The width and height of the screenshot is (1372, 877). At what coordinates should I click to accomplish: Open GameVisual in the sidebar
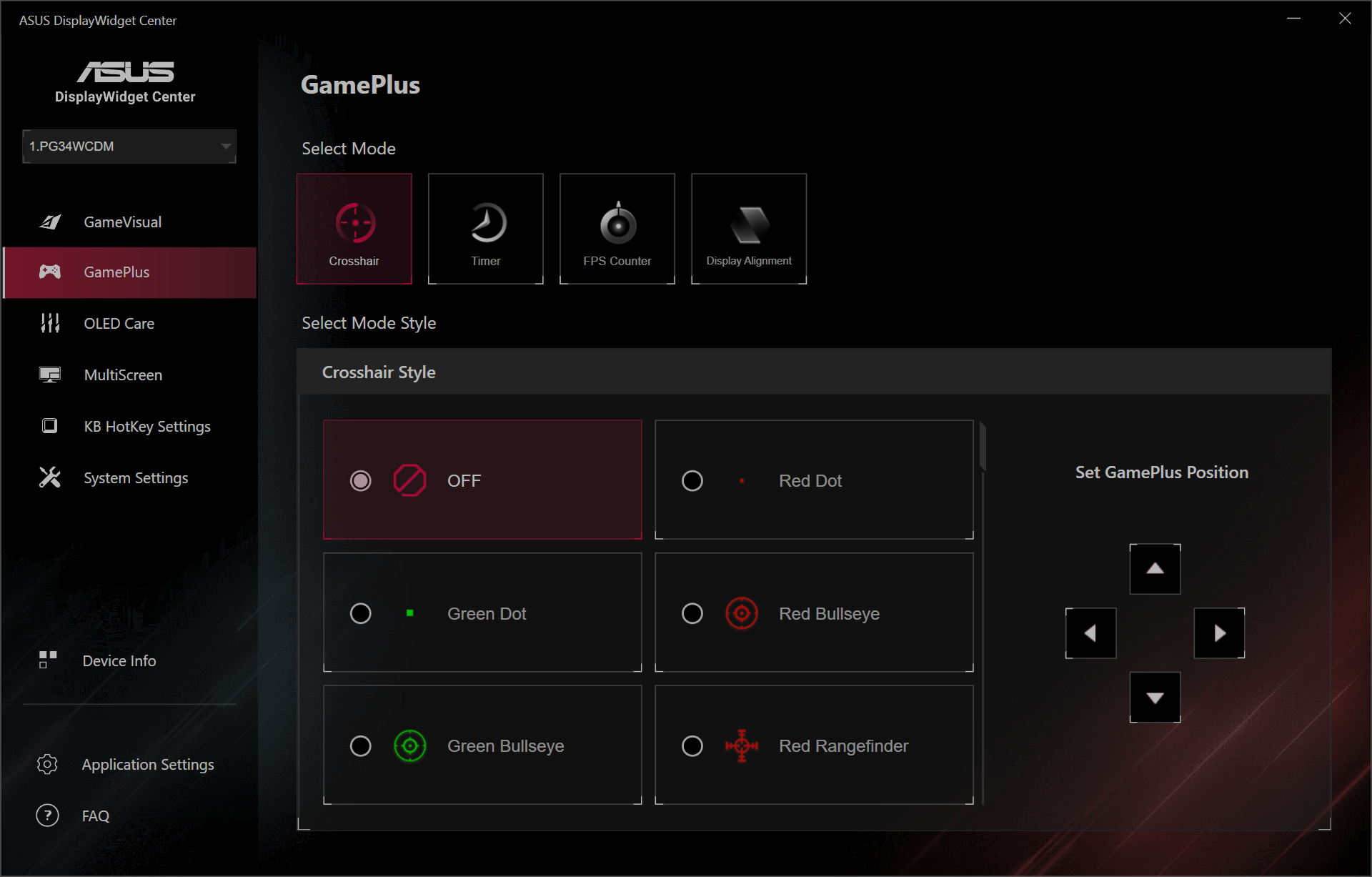[x=122, y=222]
